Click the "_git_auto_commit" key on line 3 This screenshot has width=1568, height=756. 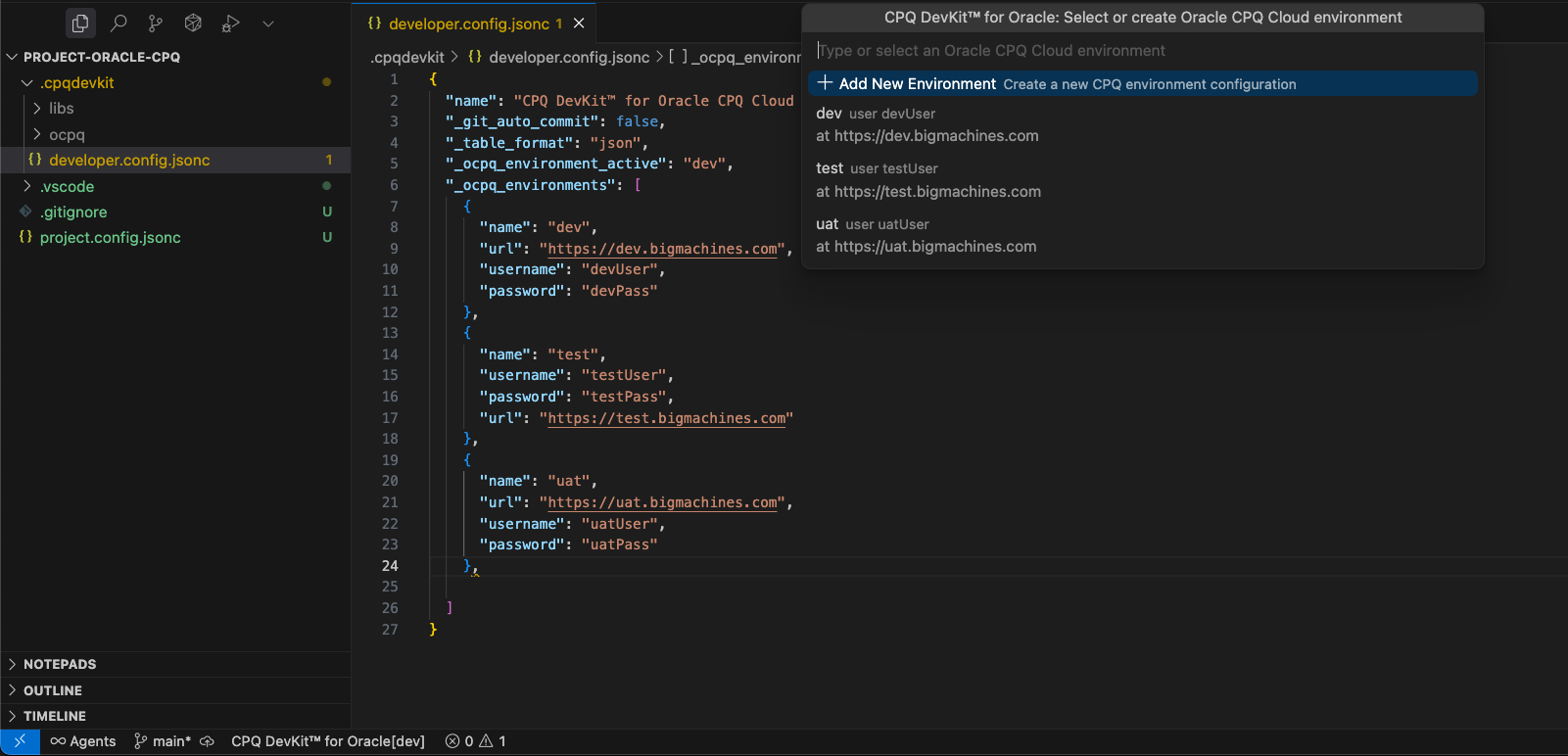[x=522, y=121]
